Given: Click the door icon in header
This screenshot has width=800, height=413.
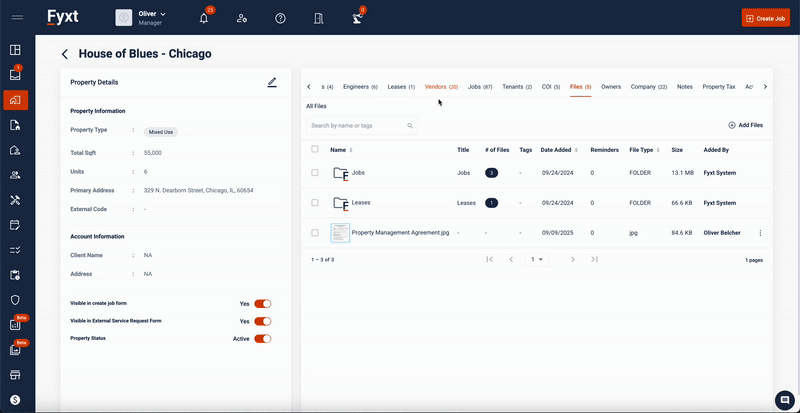Looking at the screenshot, I should pyautogui.click(x=318, y=18).
